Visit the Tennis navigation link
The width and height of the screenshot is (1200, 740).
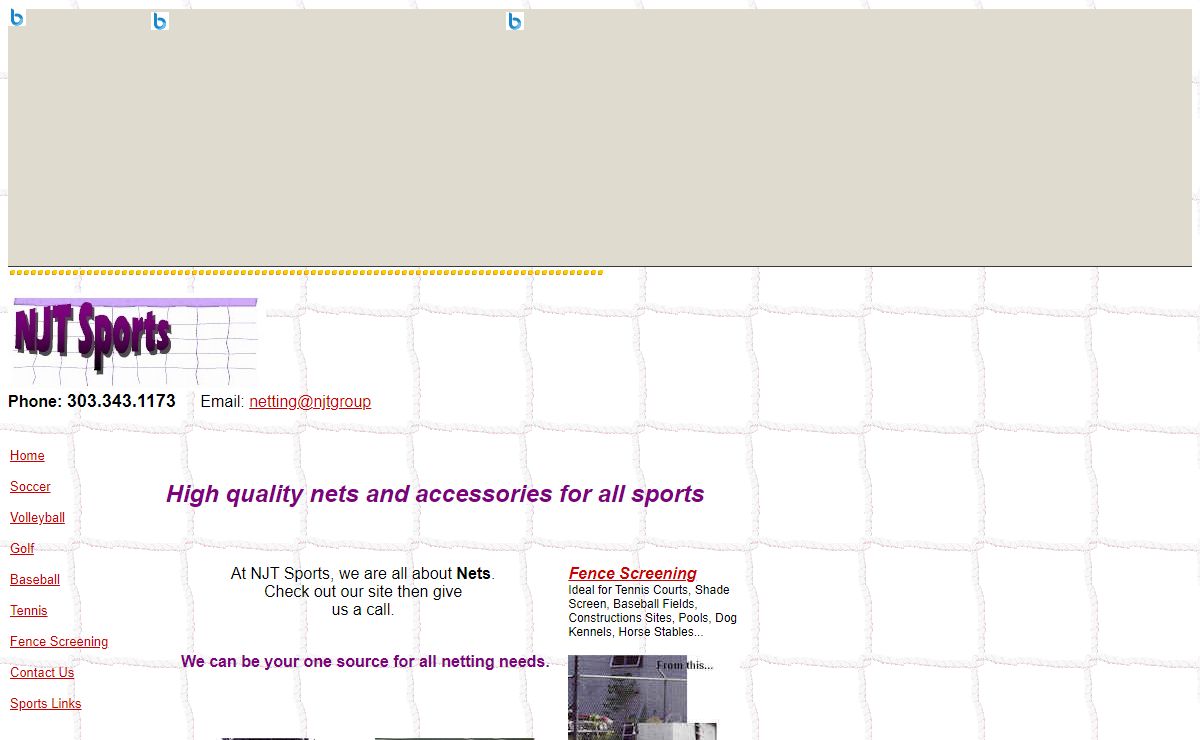click(x=28, y=610)
